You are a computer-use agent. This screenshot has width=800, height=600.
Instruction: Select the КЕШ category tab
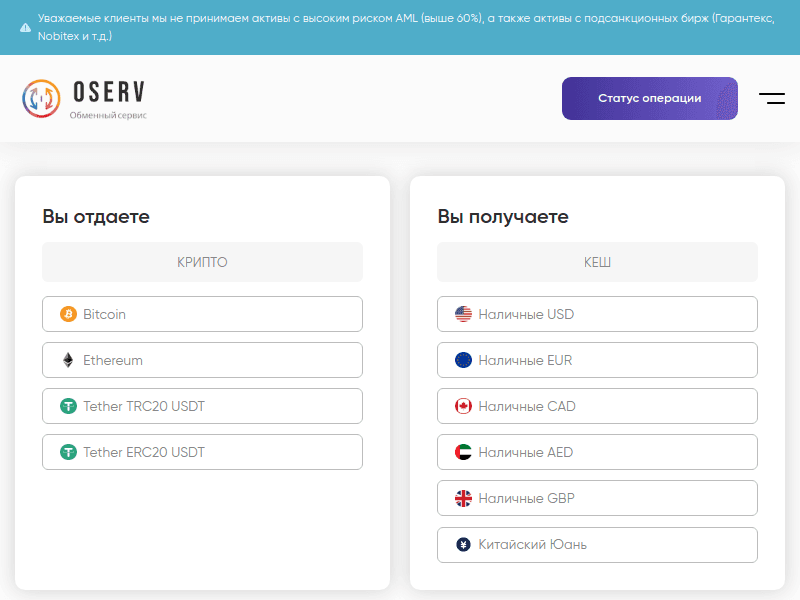tap(597, 262)
